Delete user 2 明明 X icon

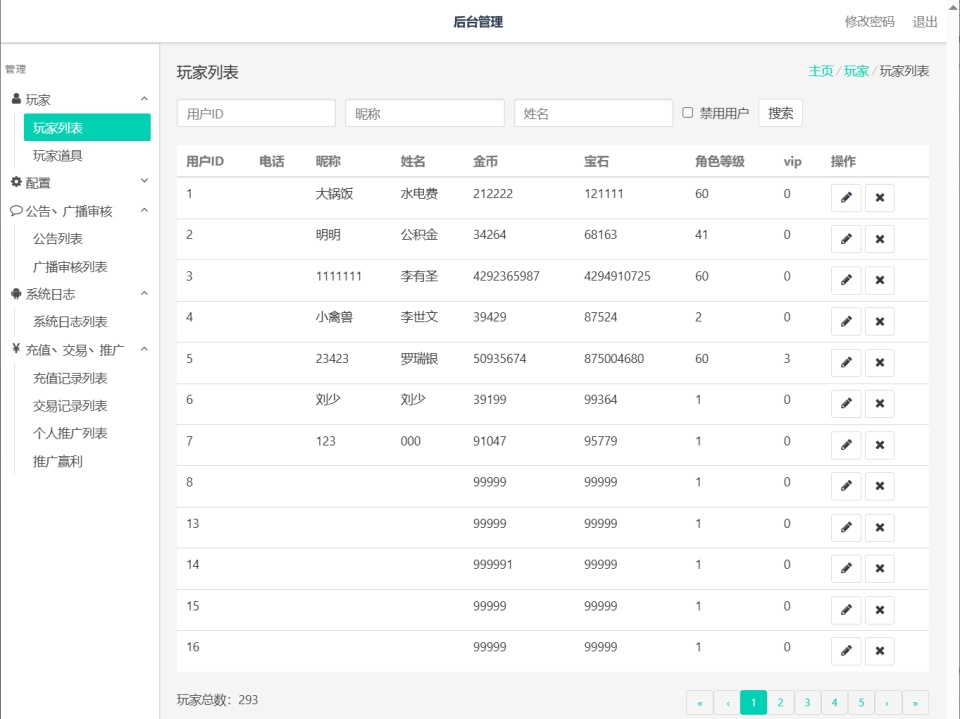click(880, 239)
